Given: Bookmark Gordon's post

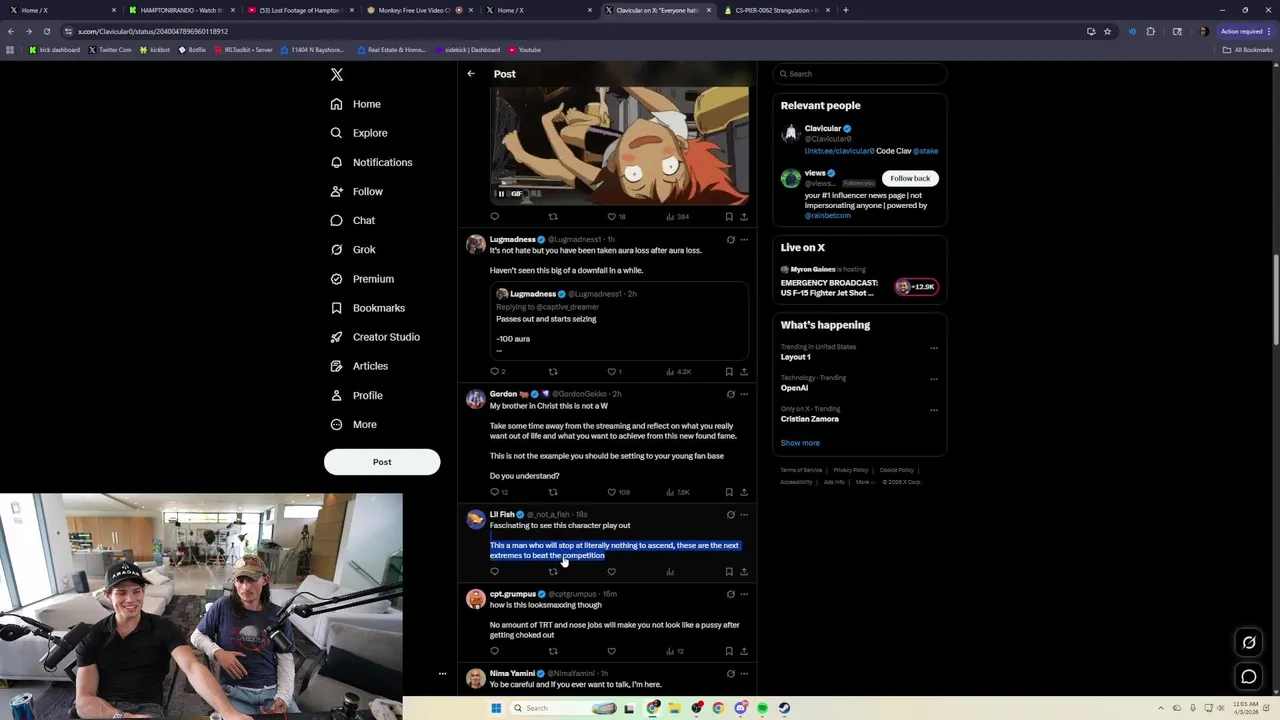Looking at the screenshot, I should (729, 492).
